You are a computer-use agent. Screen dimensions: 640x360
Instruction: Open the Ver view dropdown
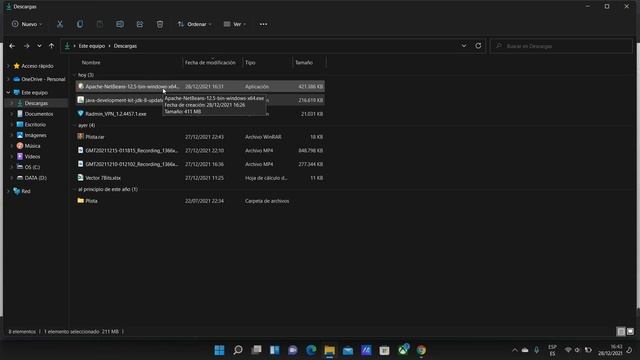235,24
